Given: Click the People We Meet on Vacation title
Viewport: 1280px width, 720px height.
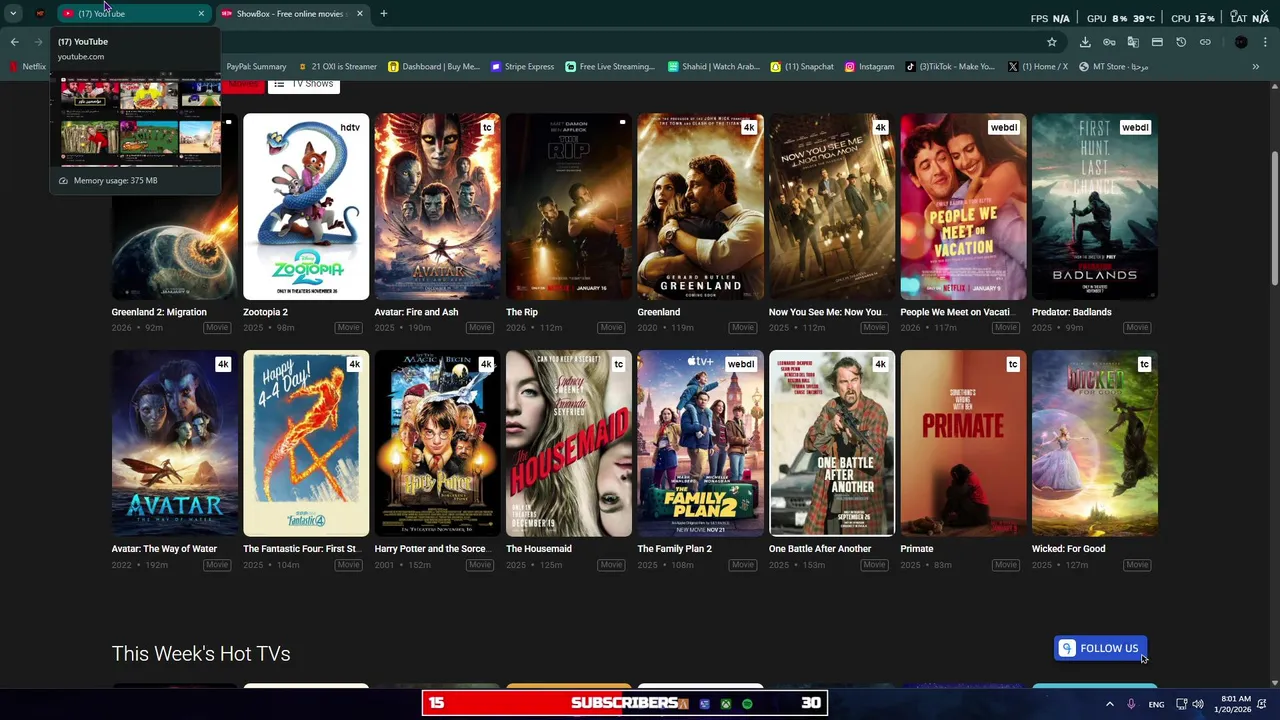Looking at the screenshot, I should pos(957,312).
